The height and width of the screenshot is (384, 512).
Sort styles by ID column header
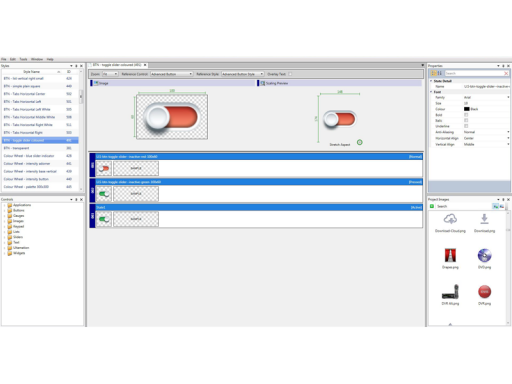point(69,72)
